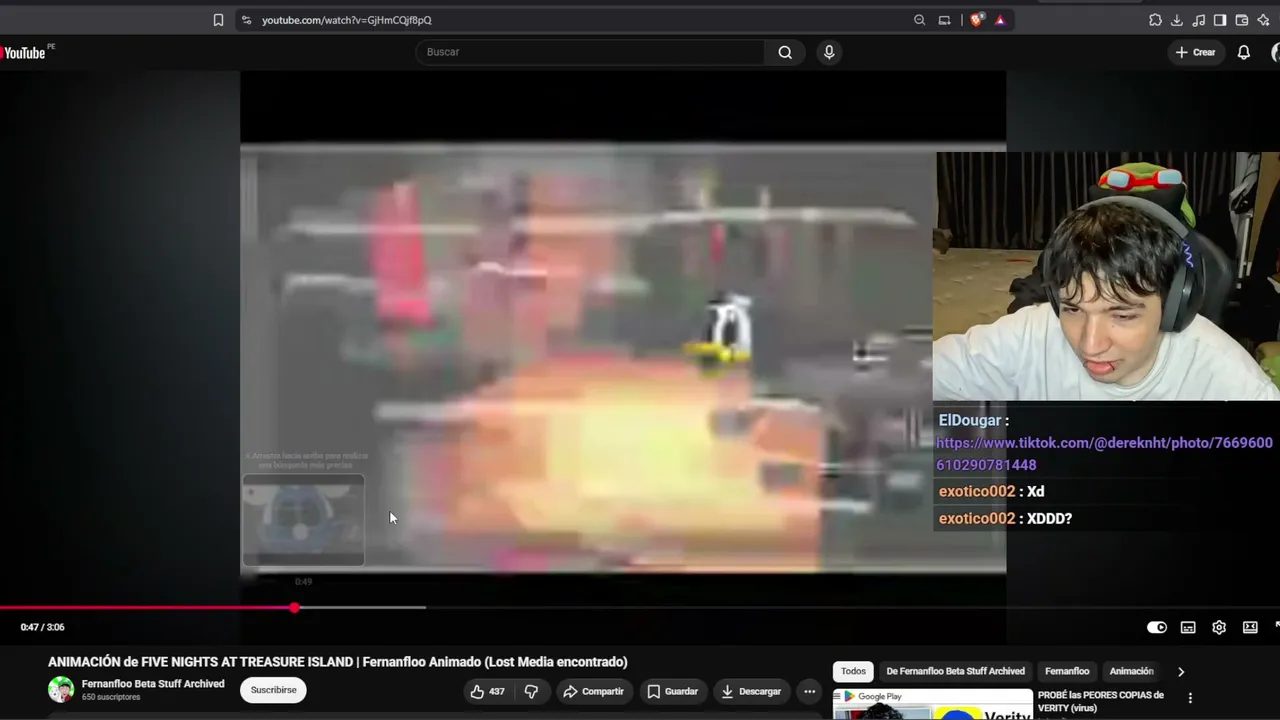Open the player settings gear
The image size is (1280, 720).
point(1219,627)
